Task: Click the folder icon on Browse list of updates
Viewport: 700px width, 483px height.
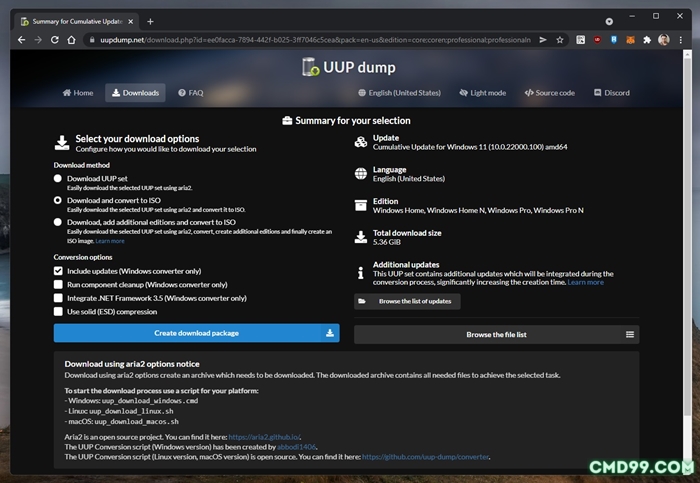Action: click(x=362, y=301)
